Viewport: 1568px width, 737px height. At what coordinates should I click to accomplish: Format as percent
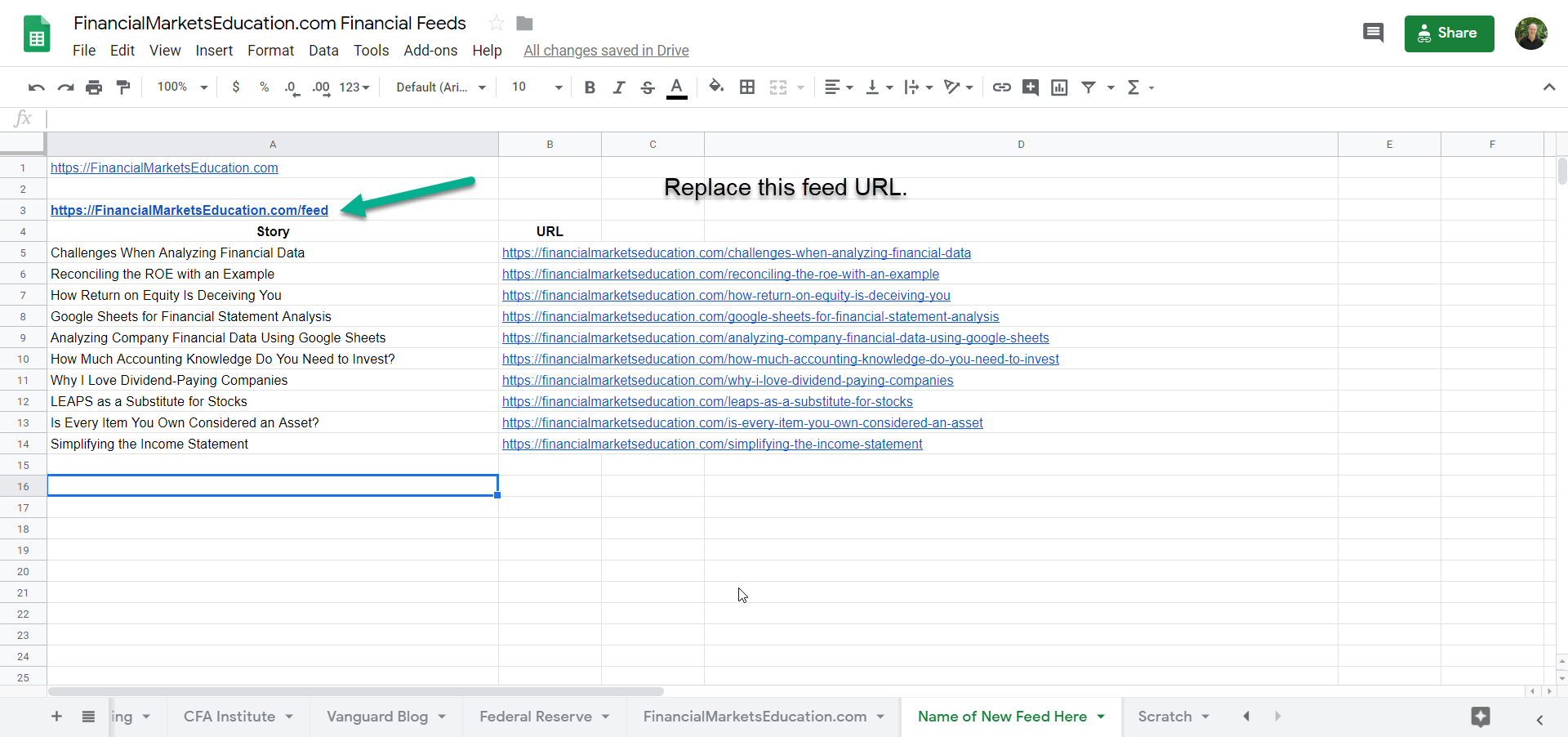(x=264, y=87)
